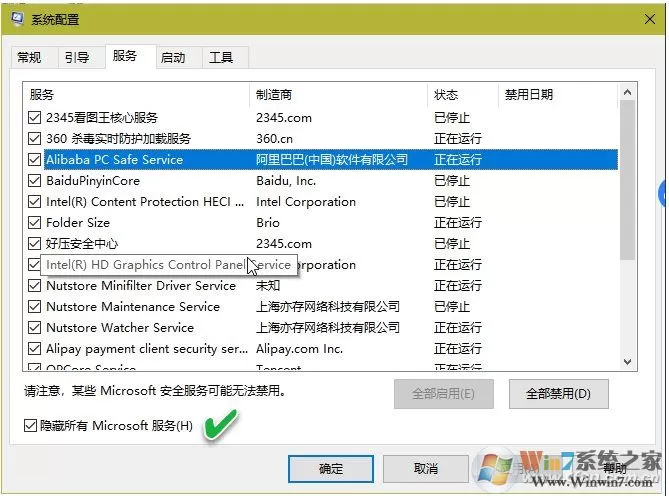Click the 全部启用(E) button

[443, 394]
